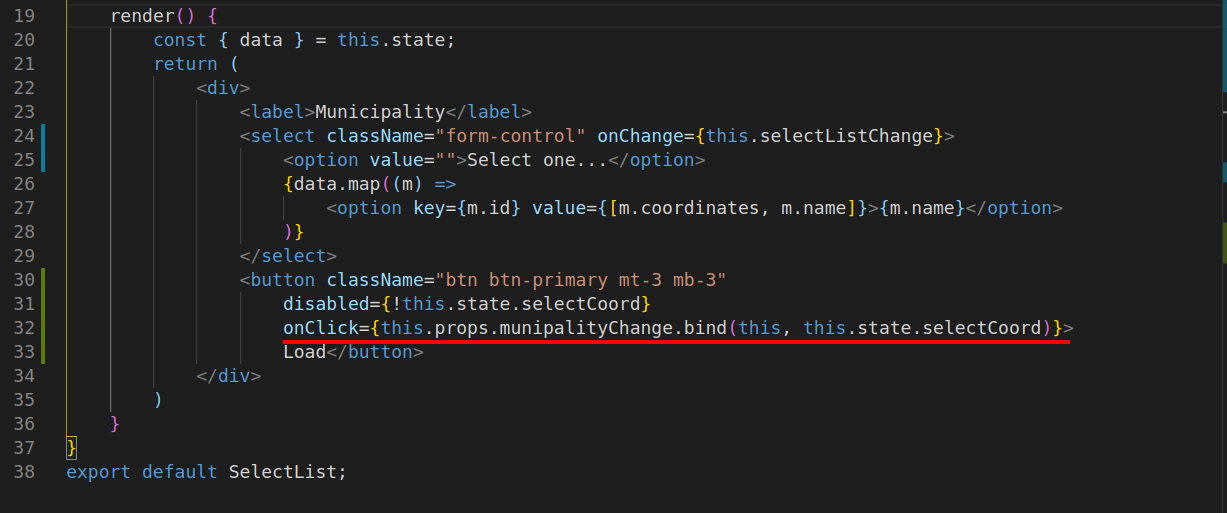Click the blue modified-line marker beside line 24
The height and width of the screenshot is (513, 1227).
tap(44, 136)
